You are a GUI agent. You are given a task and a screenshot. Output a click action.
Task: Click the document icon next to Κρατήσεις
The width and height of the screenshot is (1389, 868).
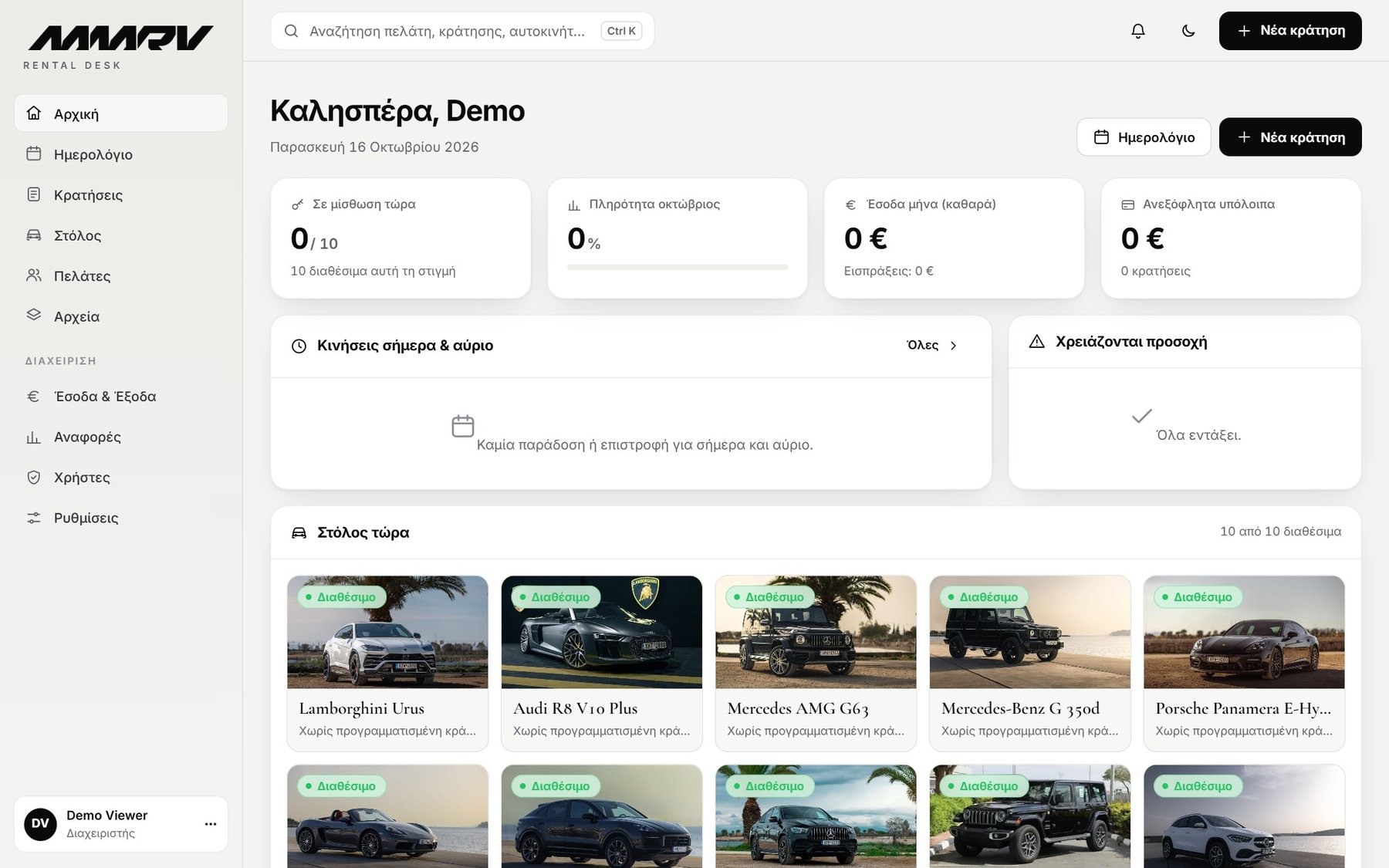33,194
